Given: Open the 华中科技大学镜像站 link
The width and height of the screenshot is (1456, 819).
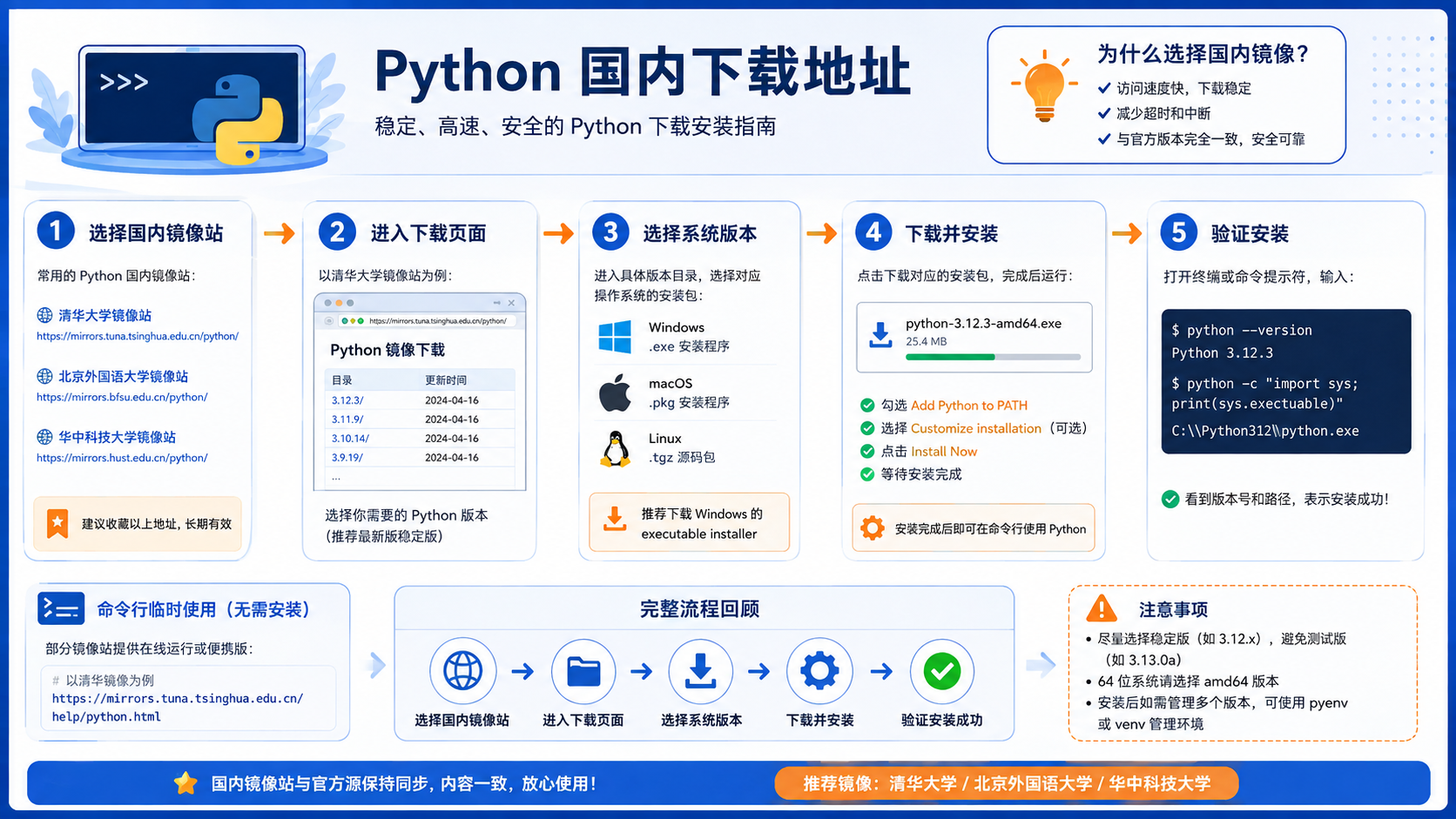Looking at the screenshot, I should [117, 437].
